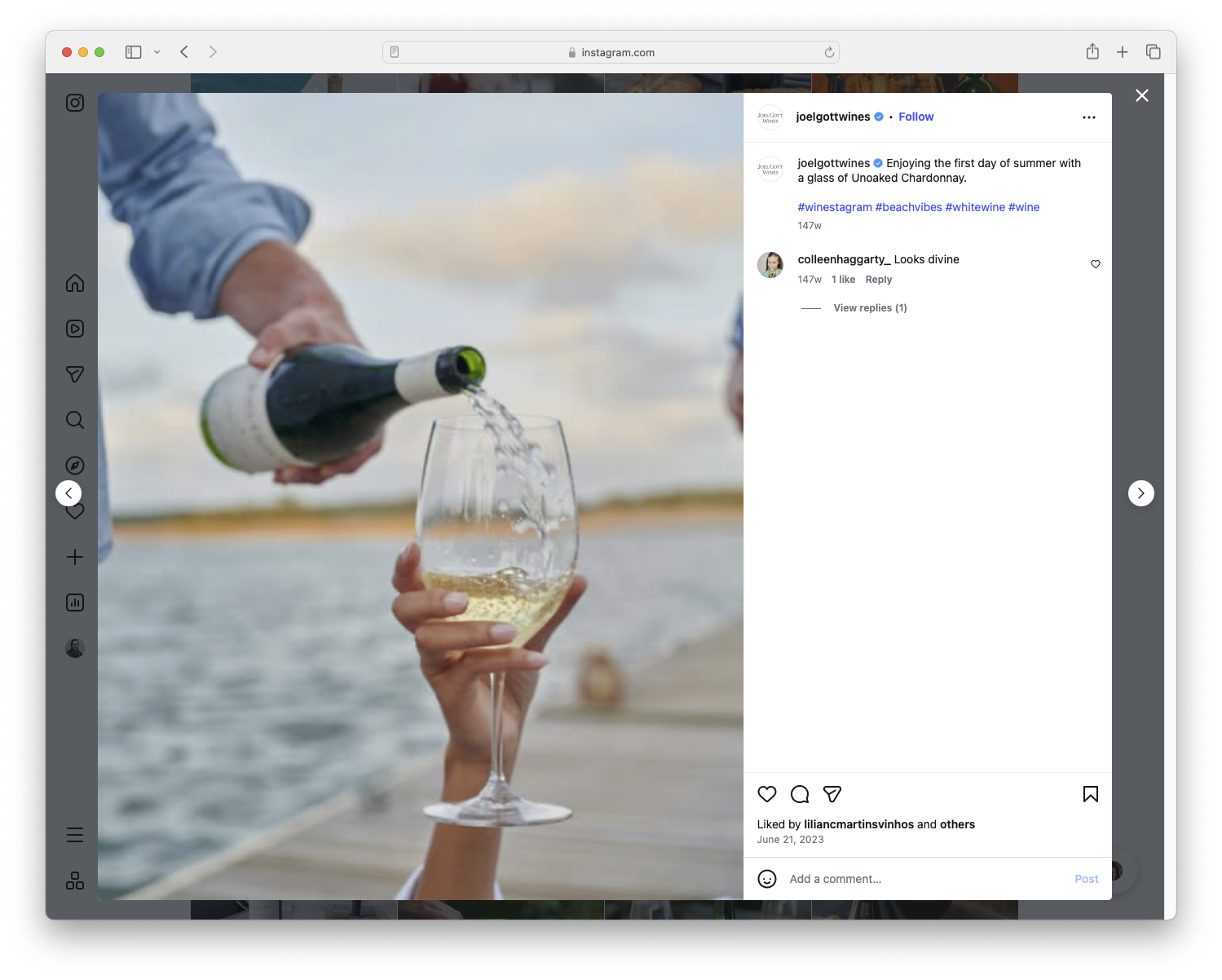Click the June 21, 2023 date
Image resolution: width=1222 pixels, height=980 pixels.
[791, 840]
